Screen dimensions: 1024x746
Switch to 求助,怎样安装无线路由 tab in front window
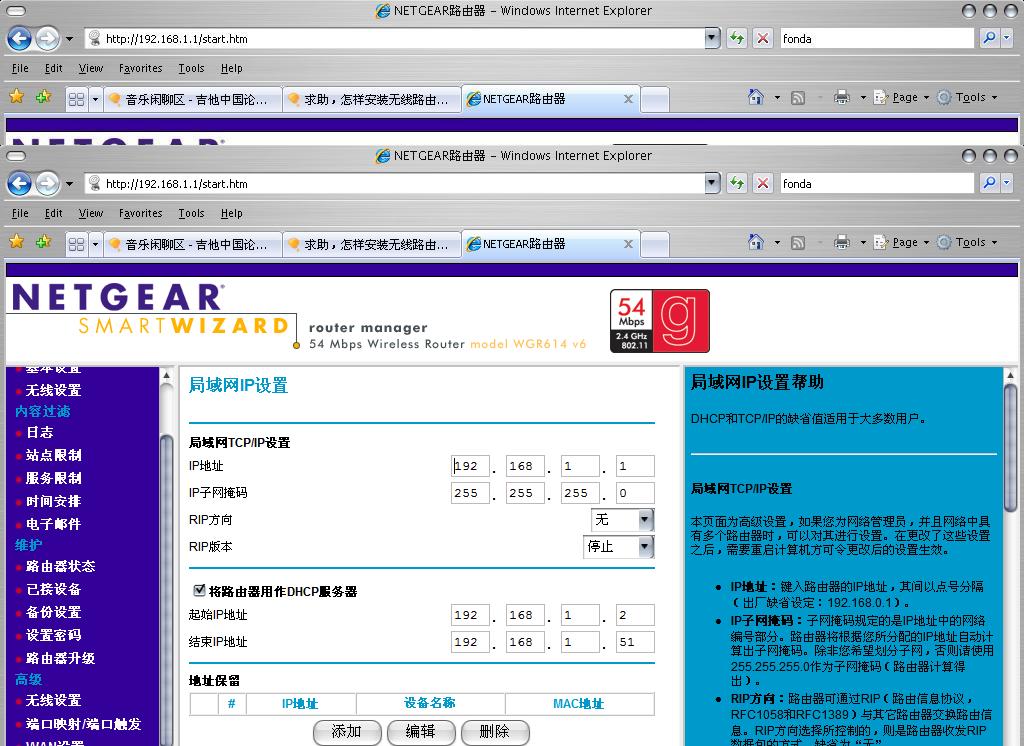[372, 244]
